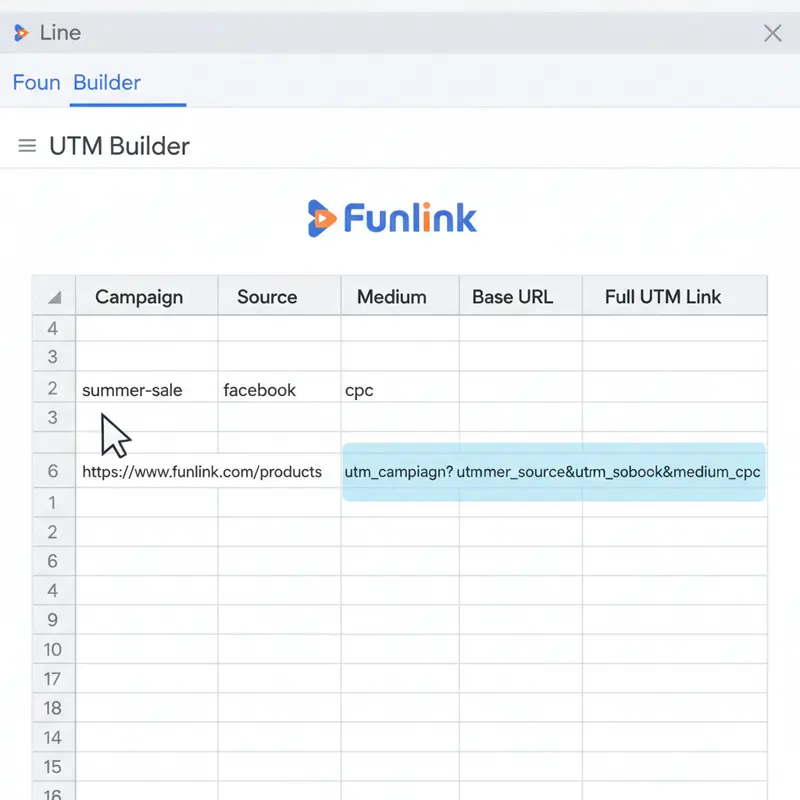Image resolution: width=800 pixels, height=800 pixels.
Task: Switch to the Foun tab
Action: click(36, 83)
